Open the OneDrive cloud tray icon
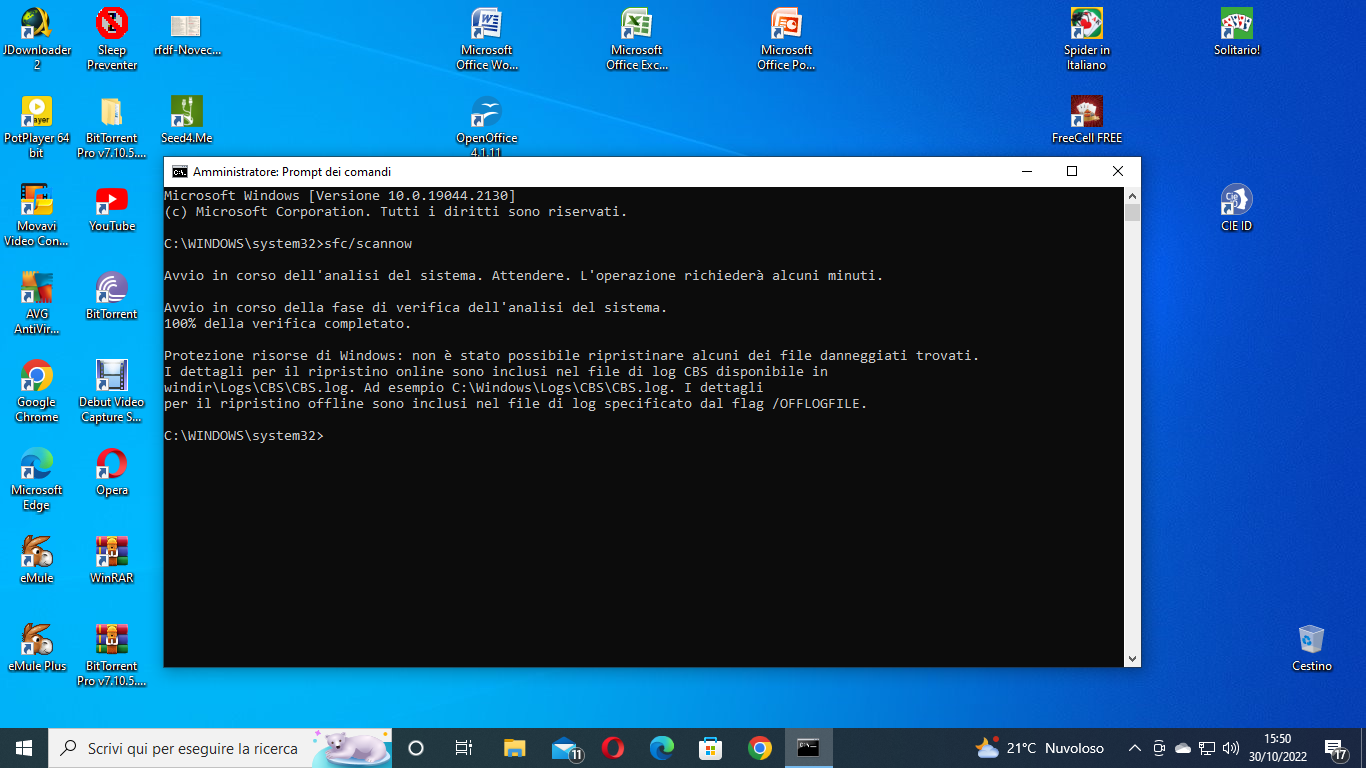The height and width of the screenshot is (768, 1366). (x=1183, y=748)
